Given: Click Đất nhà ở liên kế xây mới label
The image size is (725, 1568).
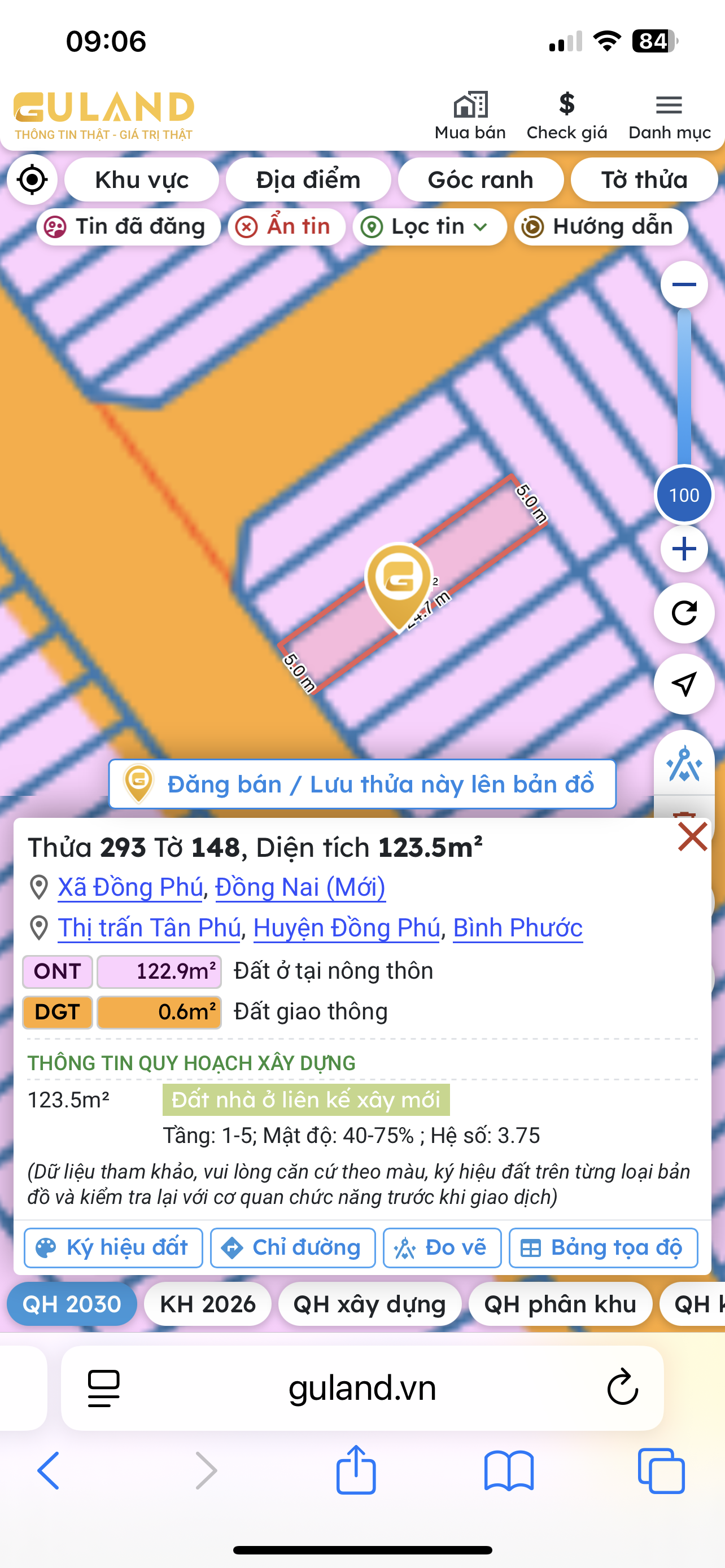Looking at the screenshot, I should click(306, 1100).
